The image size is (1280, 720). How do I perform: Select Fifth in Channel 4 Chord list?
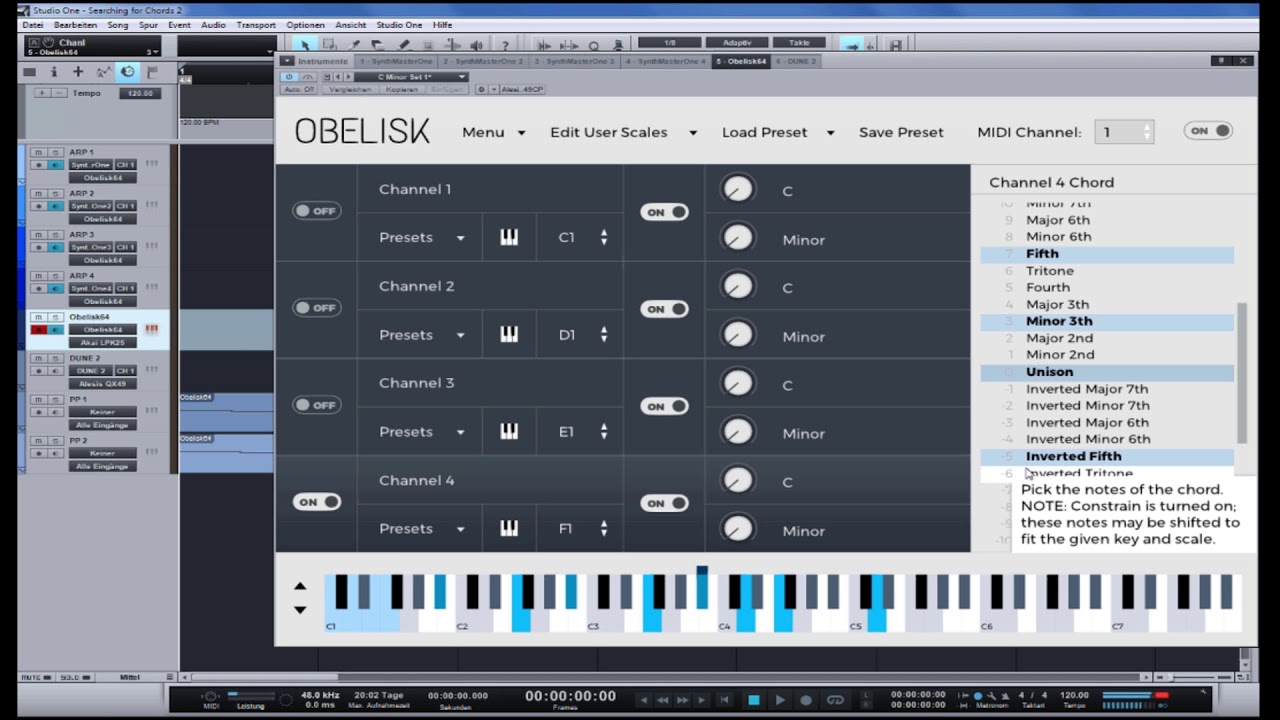pyautogui.click(x=1107, y=254)
